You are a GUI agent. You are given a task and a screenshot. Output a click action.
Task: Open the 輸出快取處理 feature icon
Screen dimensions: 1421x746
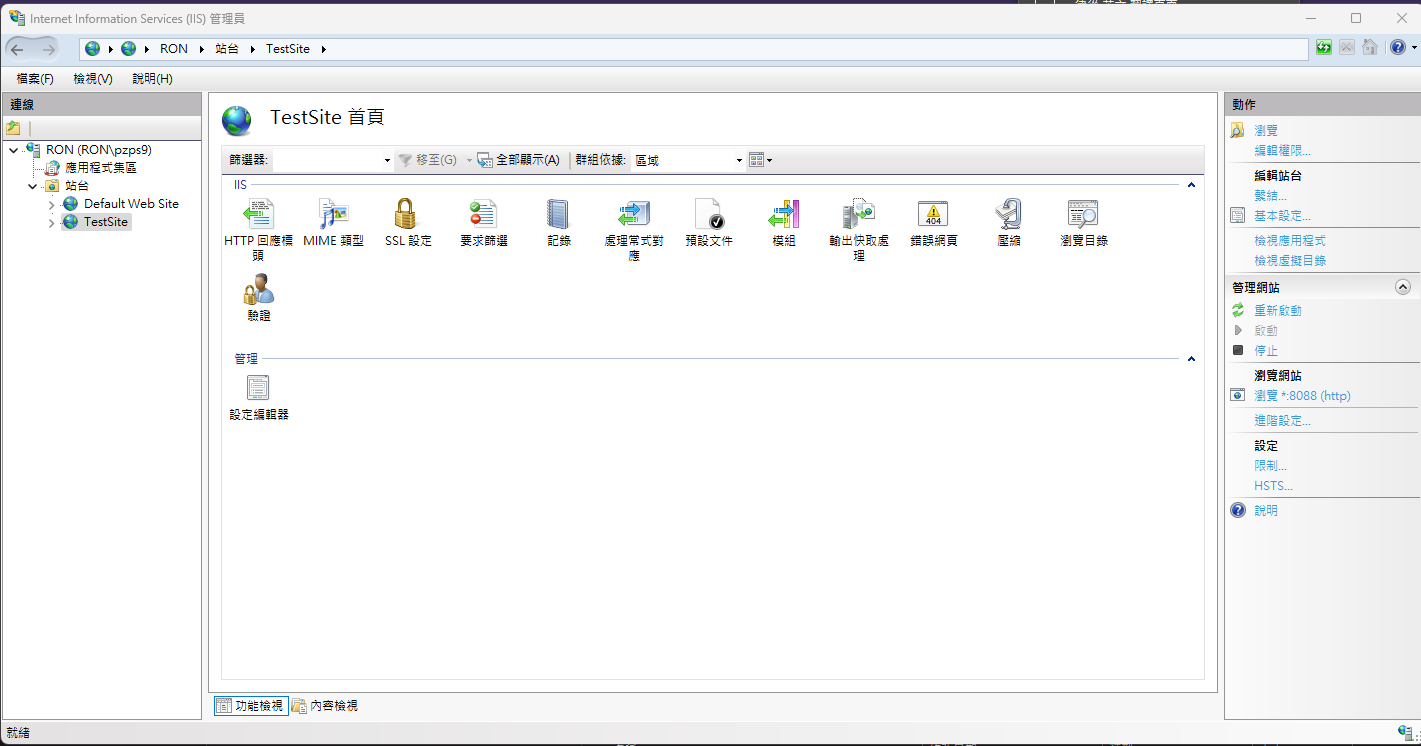(x=859, y=214)
